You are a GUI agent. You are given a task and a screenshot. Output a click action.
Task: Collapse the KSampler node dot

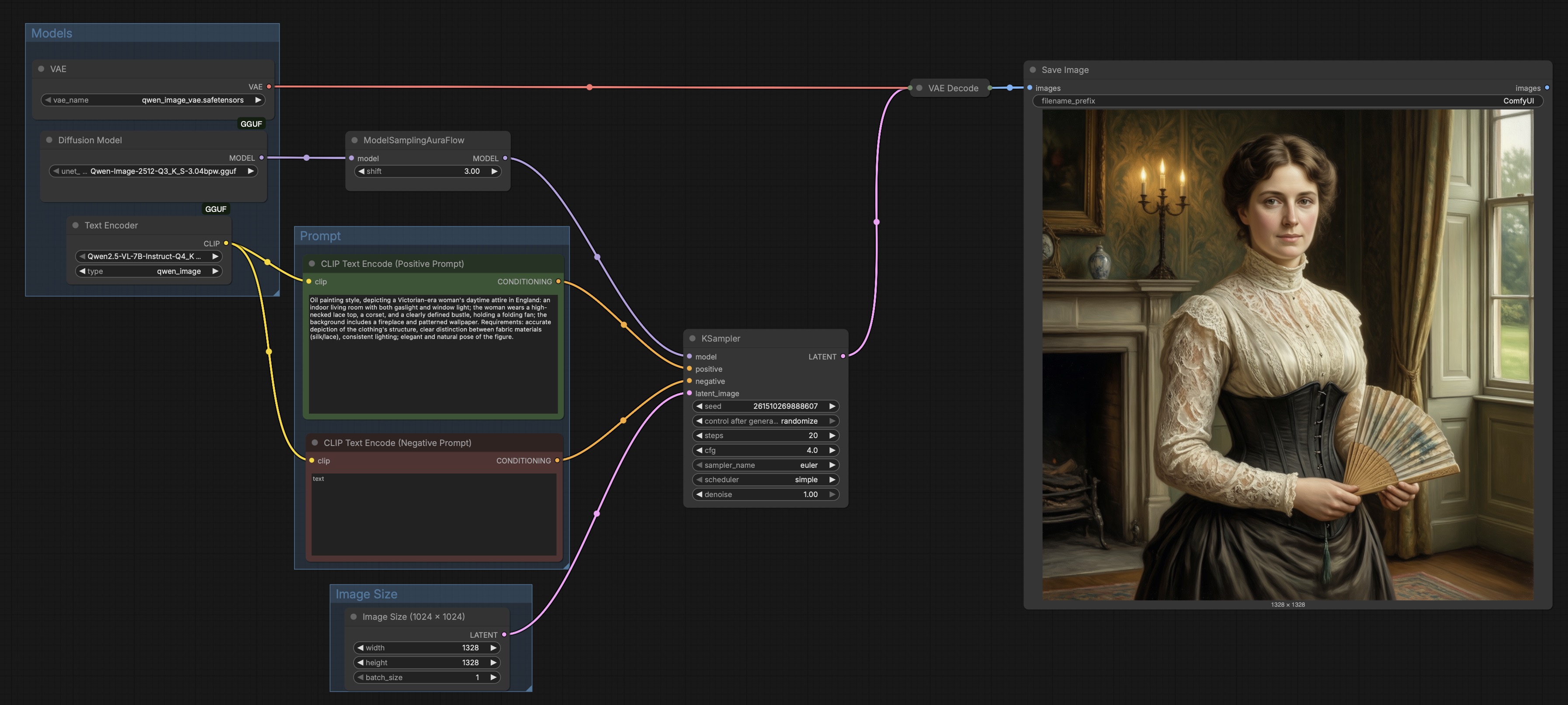tap(692, 338)
